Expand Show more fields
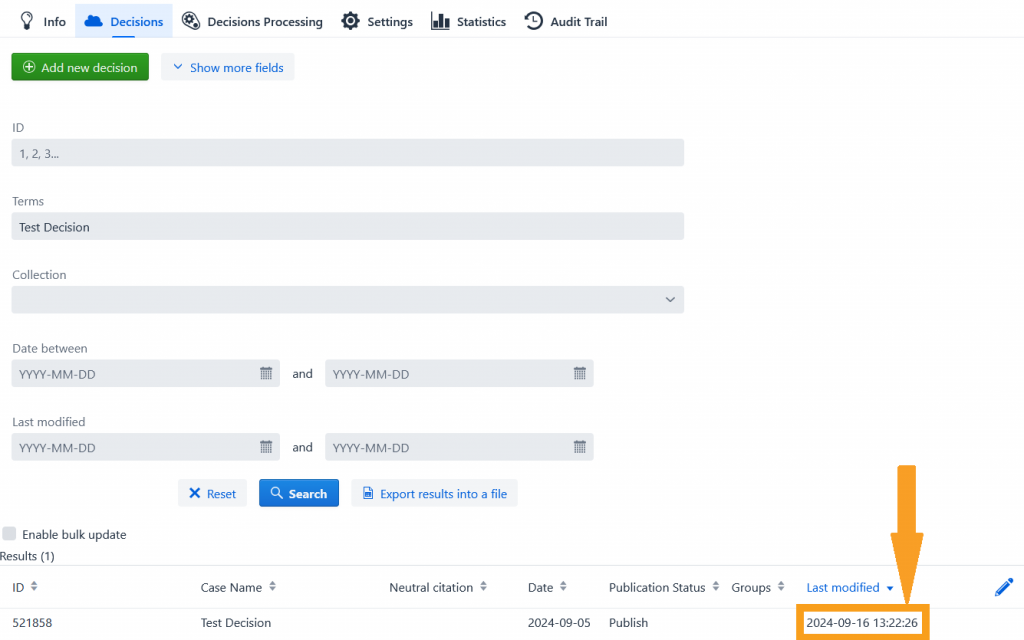This screenshot has width=1024, height=640. (227, 68)
